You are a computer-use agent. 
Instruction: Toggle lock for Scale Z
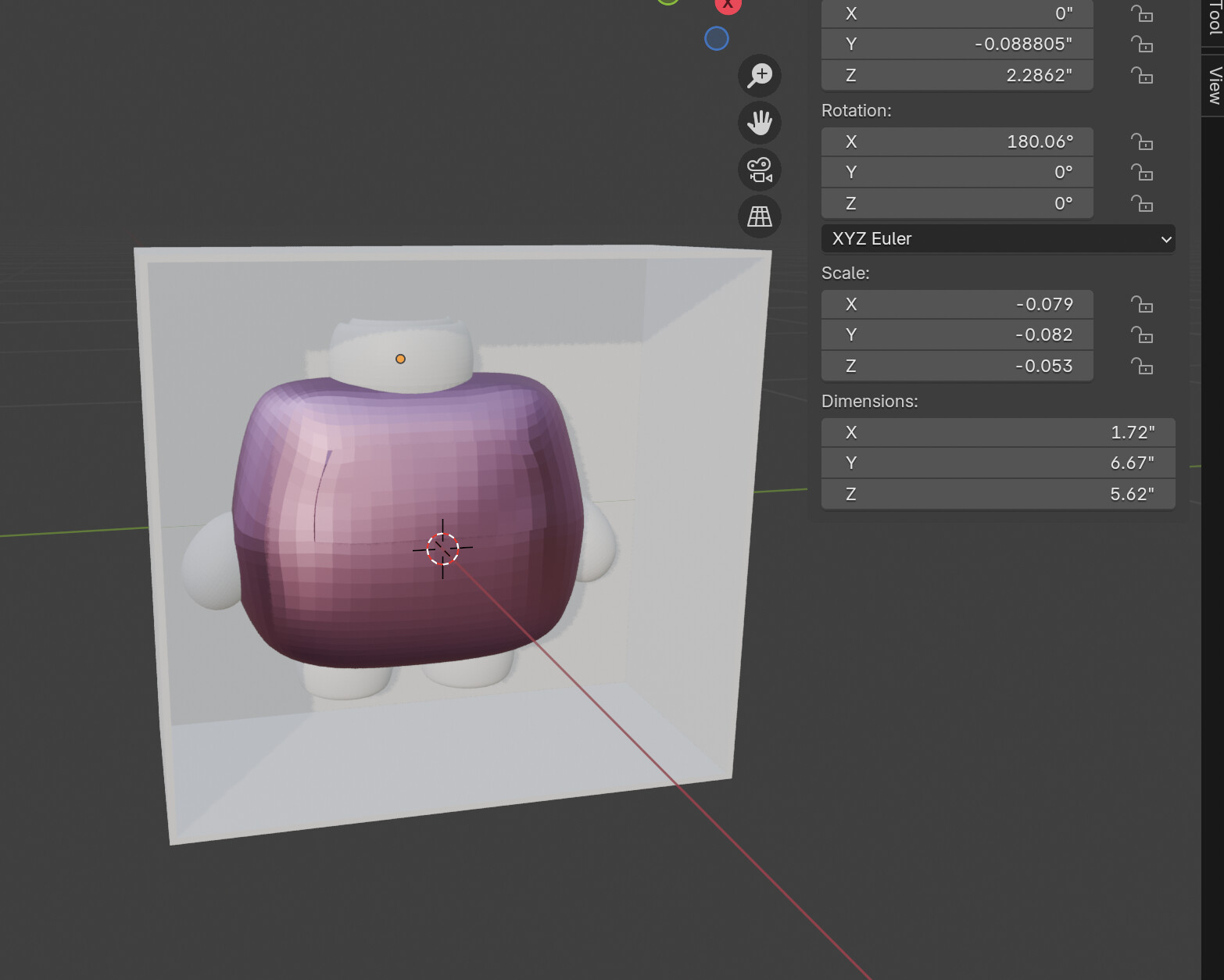click(x=1142, y=367)
